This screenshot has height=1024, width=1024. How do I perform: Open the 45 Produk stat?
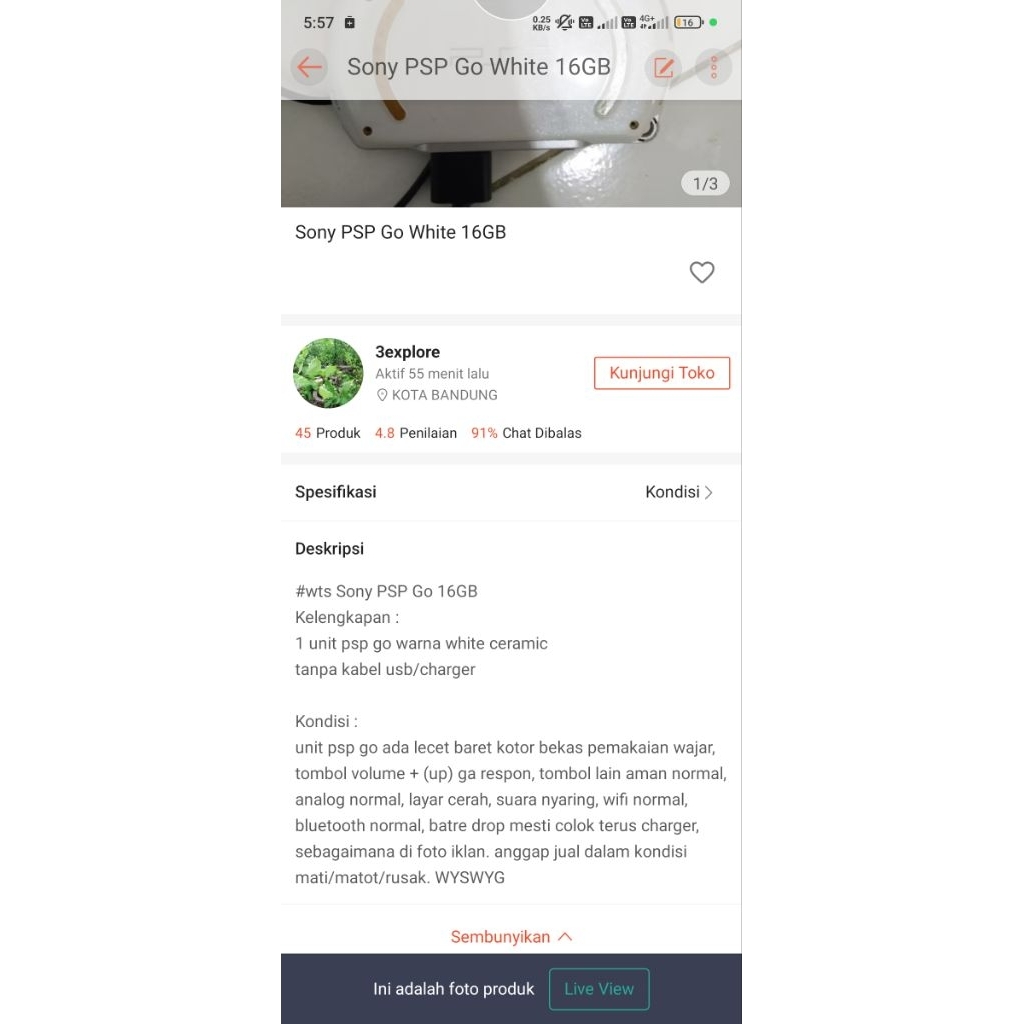tap(327, 433)
